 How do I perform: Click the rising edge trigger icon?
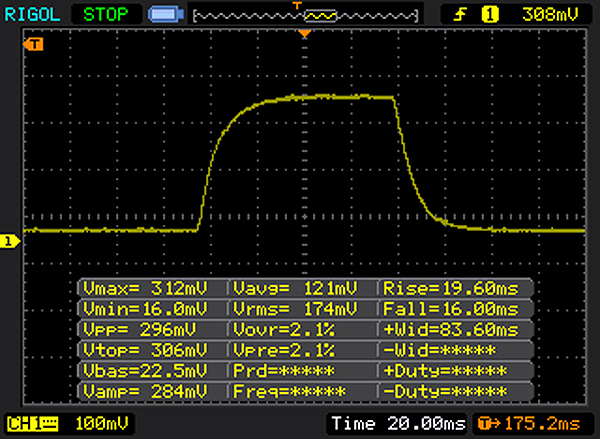pos(460,15)
